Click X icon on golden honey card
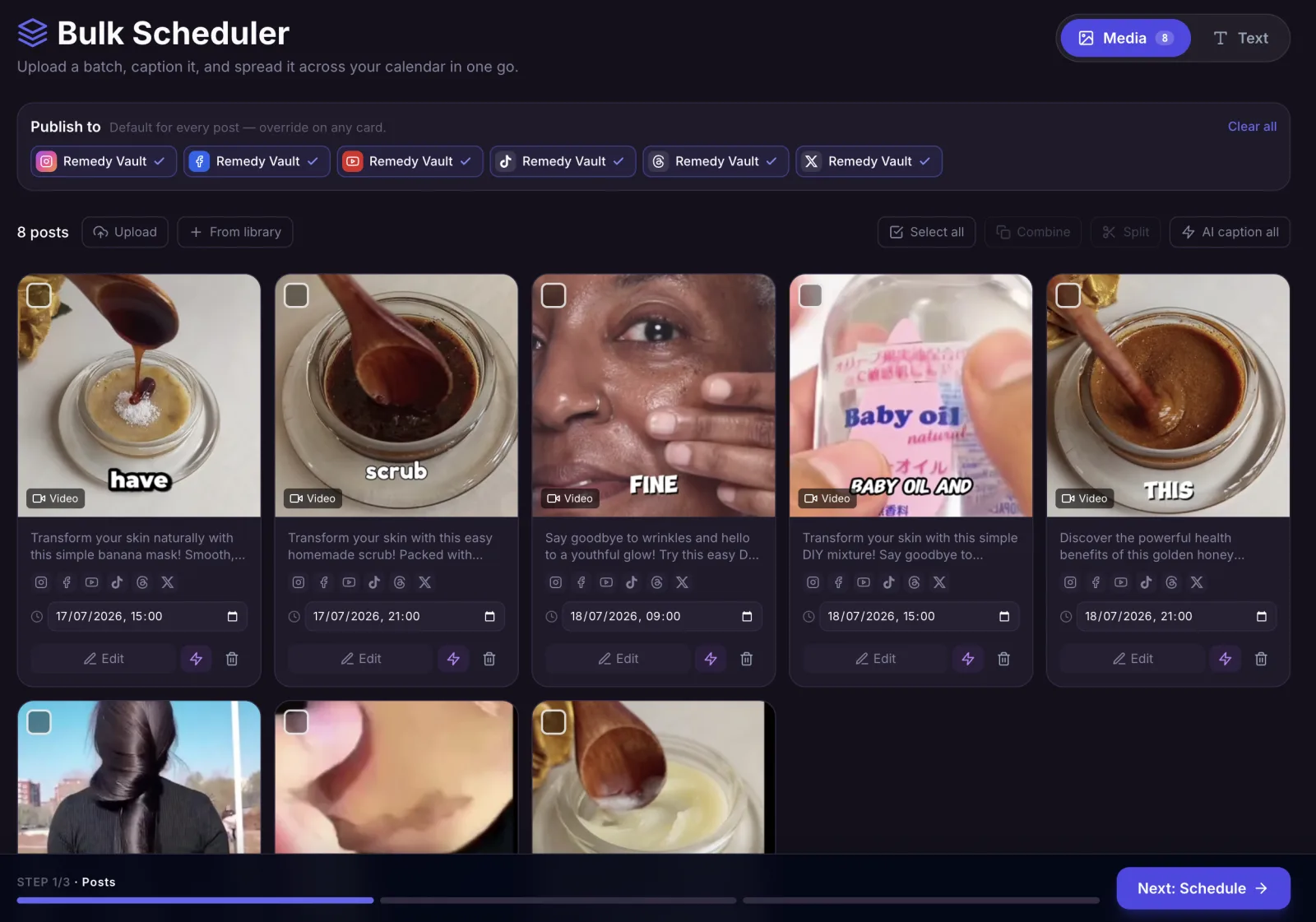The height and width of the screenshot is (922, 1316). (1197, 582)
